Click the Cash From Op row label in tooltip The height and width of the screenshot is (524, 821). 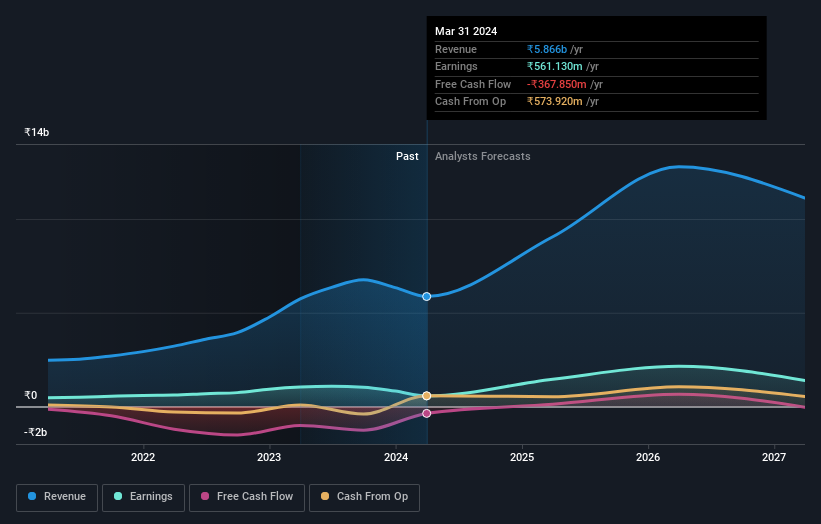click(x=471, y=102)
